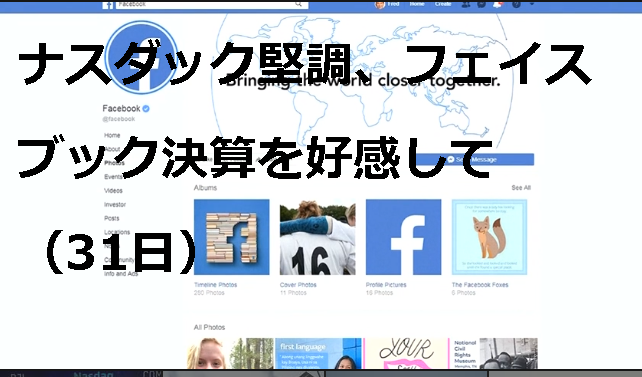The height and width of the screenshot is (377, 642).
Task: Open Fred's profile avatar
Action: [x=380, y=5]
